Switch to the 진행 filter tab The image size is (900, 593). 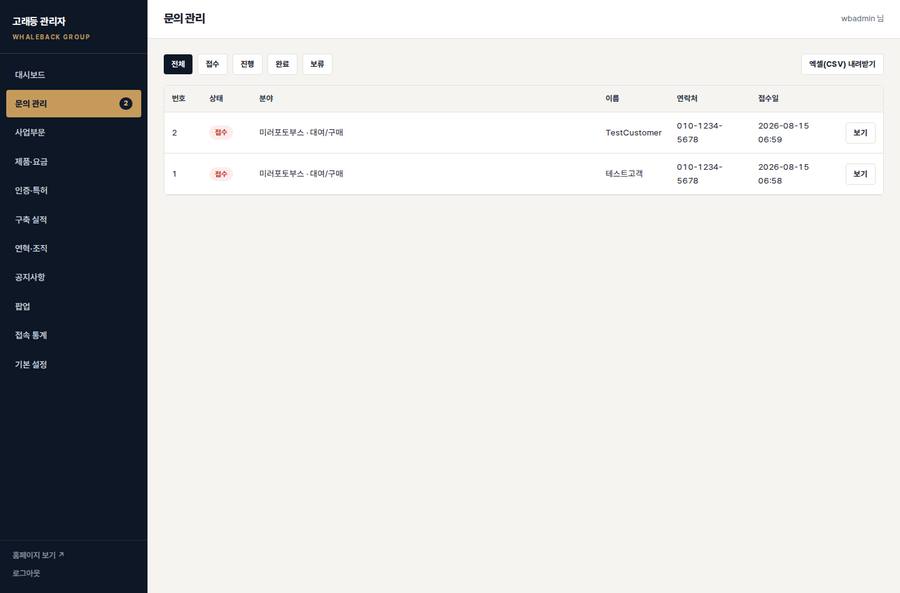(247, 64)
